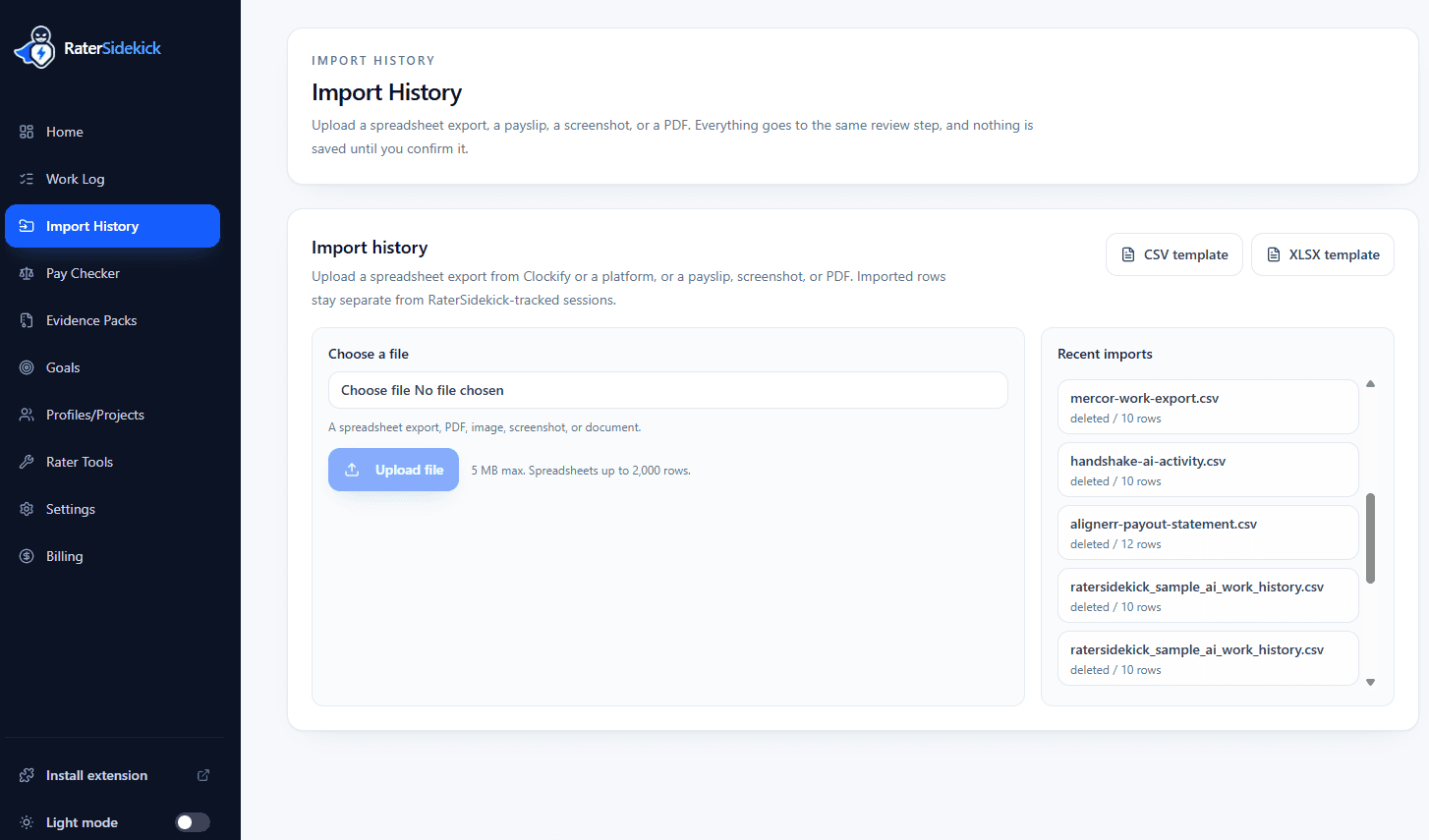This screenshot has height=840, width=1429.
Task: Select the mercor-work-export.csv import
Action: pos(1208,407)
